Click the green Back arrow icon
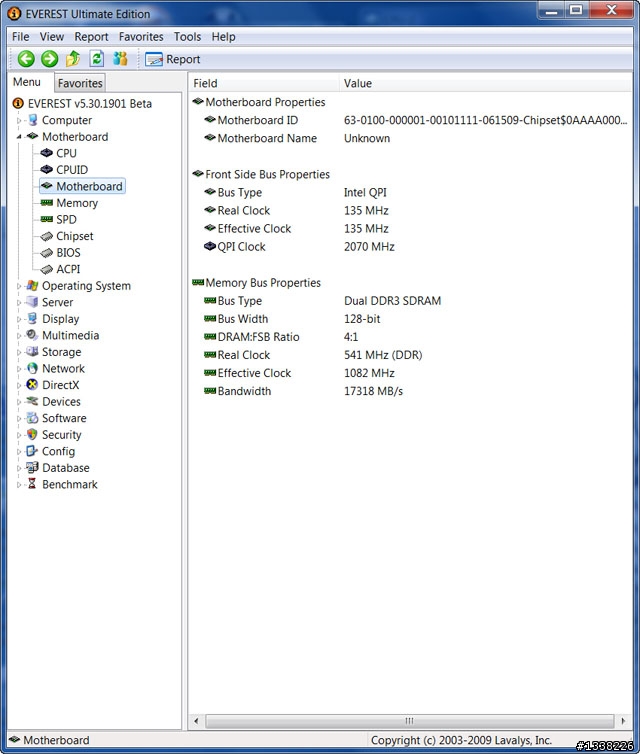 [x=26, y=59]
